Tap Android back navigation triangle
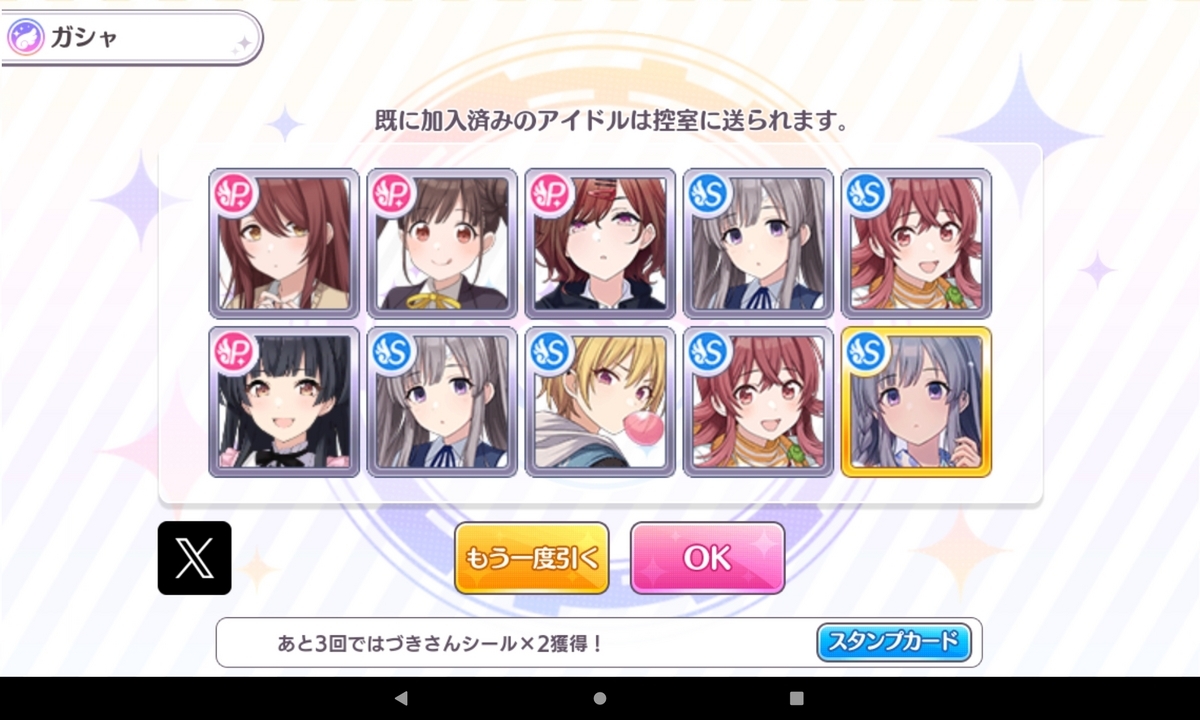The width and height of the screenshot is (1200, 720). coord(401,698)
